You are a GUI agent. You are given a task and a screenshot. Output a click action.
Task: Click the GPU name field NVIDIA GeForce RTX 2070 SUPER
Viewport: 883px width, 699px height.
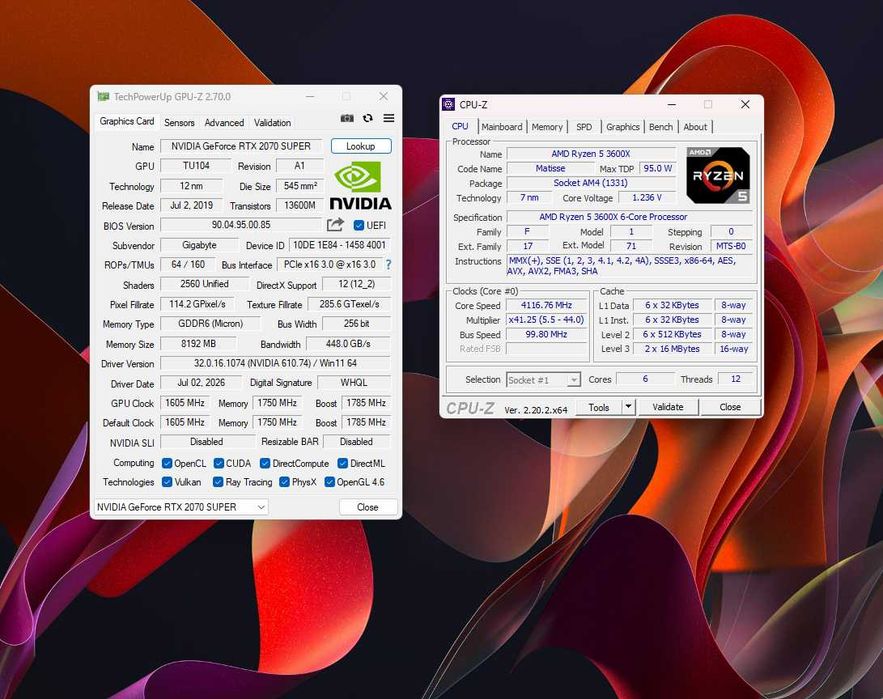click(241, 146)
